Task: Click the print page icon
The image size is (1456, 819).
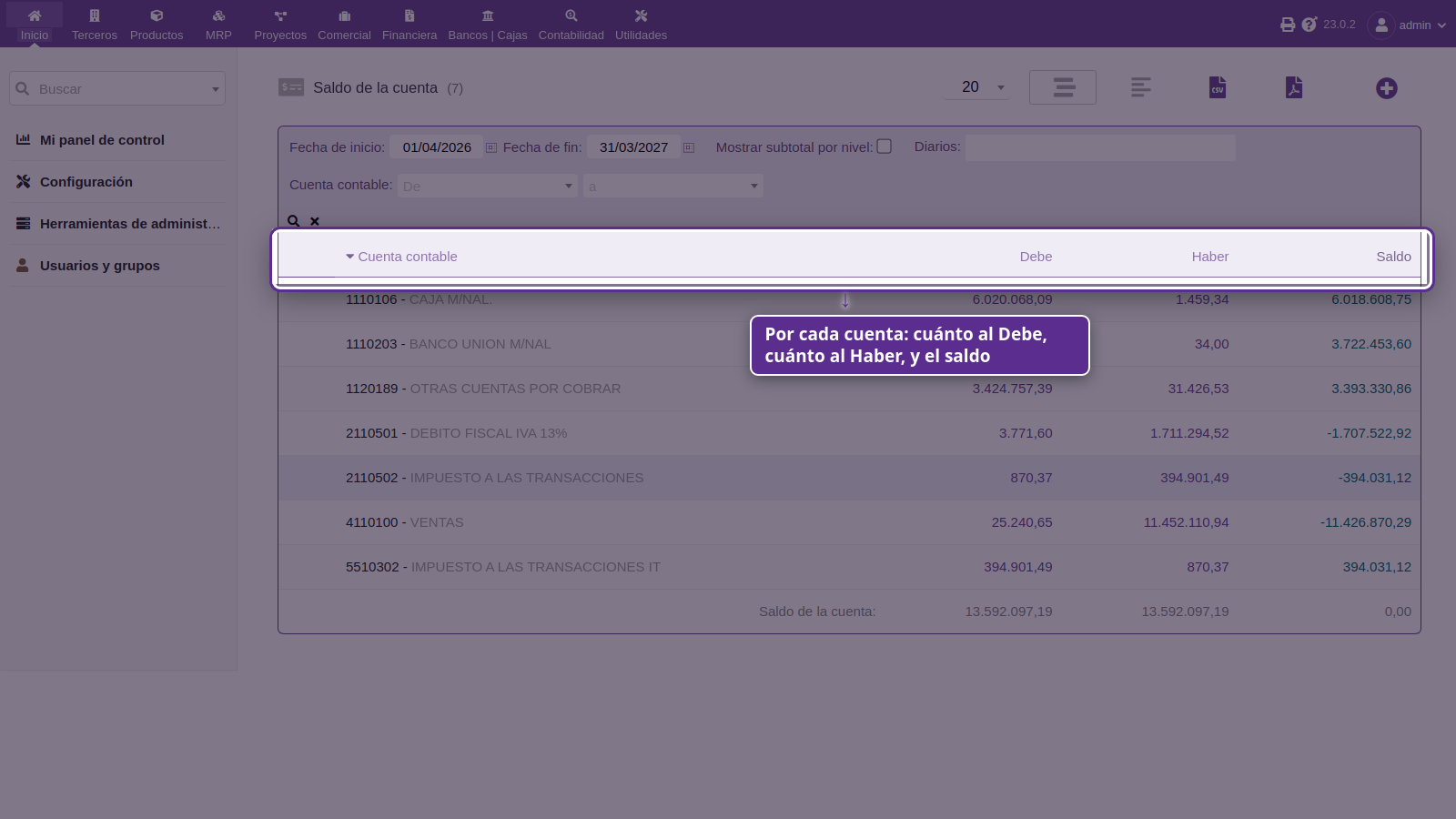Action: click(1288, 25)
